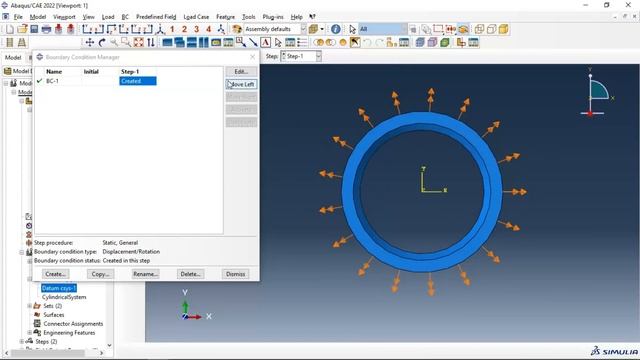640x360 pixels.
Task: Click the green cube display icon
Action: 444,42
